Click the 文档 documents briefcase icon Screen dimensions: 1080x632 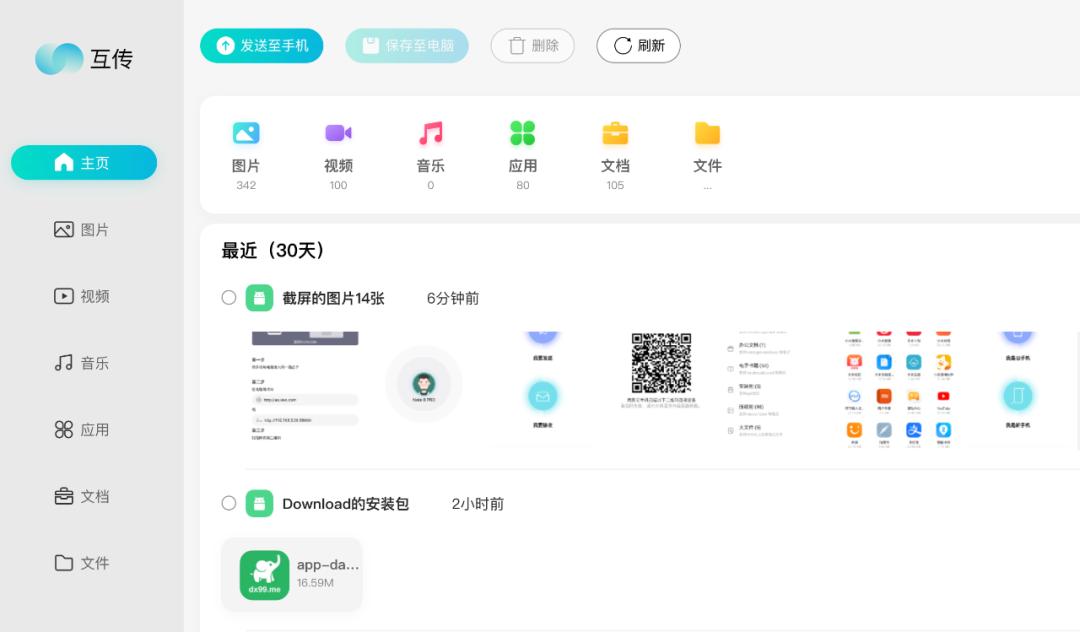pos(615,133)
